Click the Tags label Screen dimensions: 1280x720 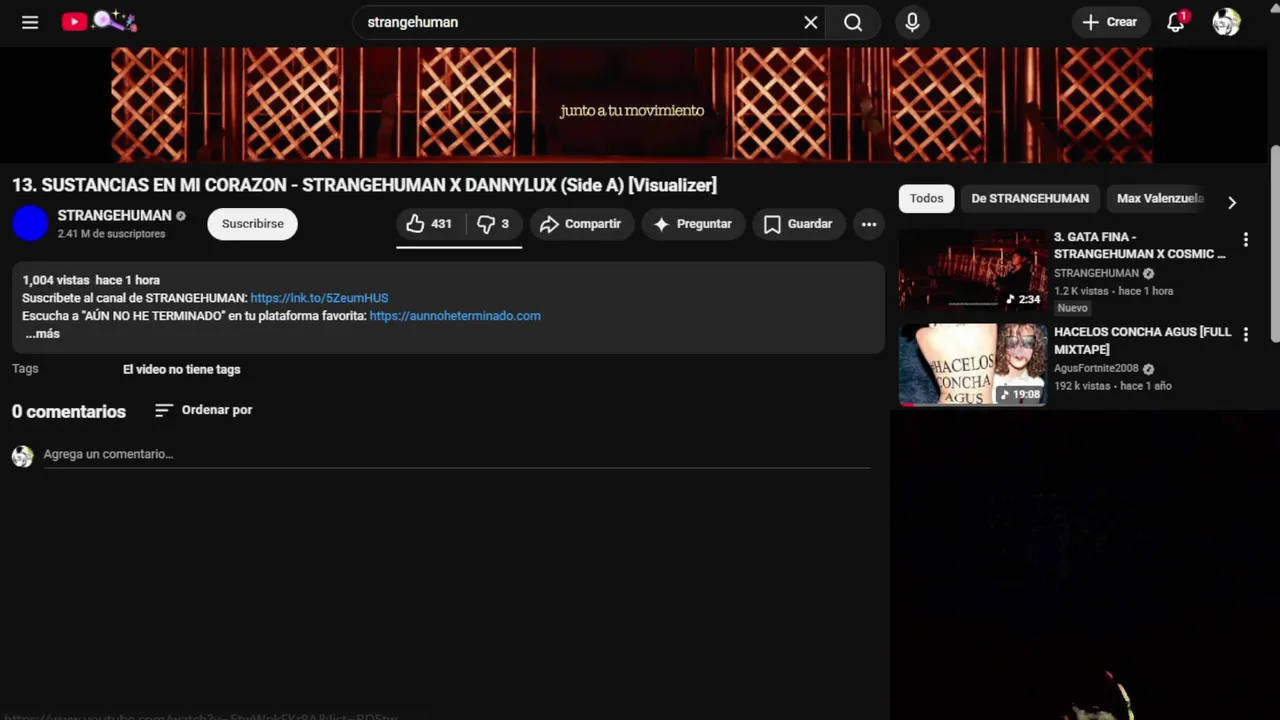pyautogui.click(x=25, y=368)
